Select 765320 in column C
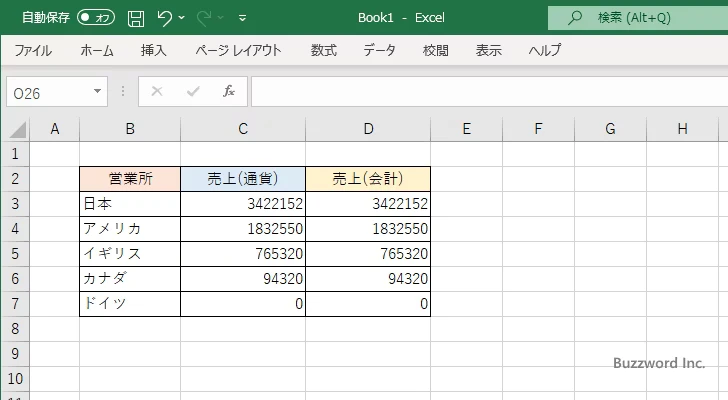Screen dimensions: 728x400 pyautogui.click(x=243, y=254)
